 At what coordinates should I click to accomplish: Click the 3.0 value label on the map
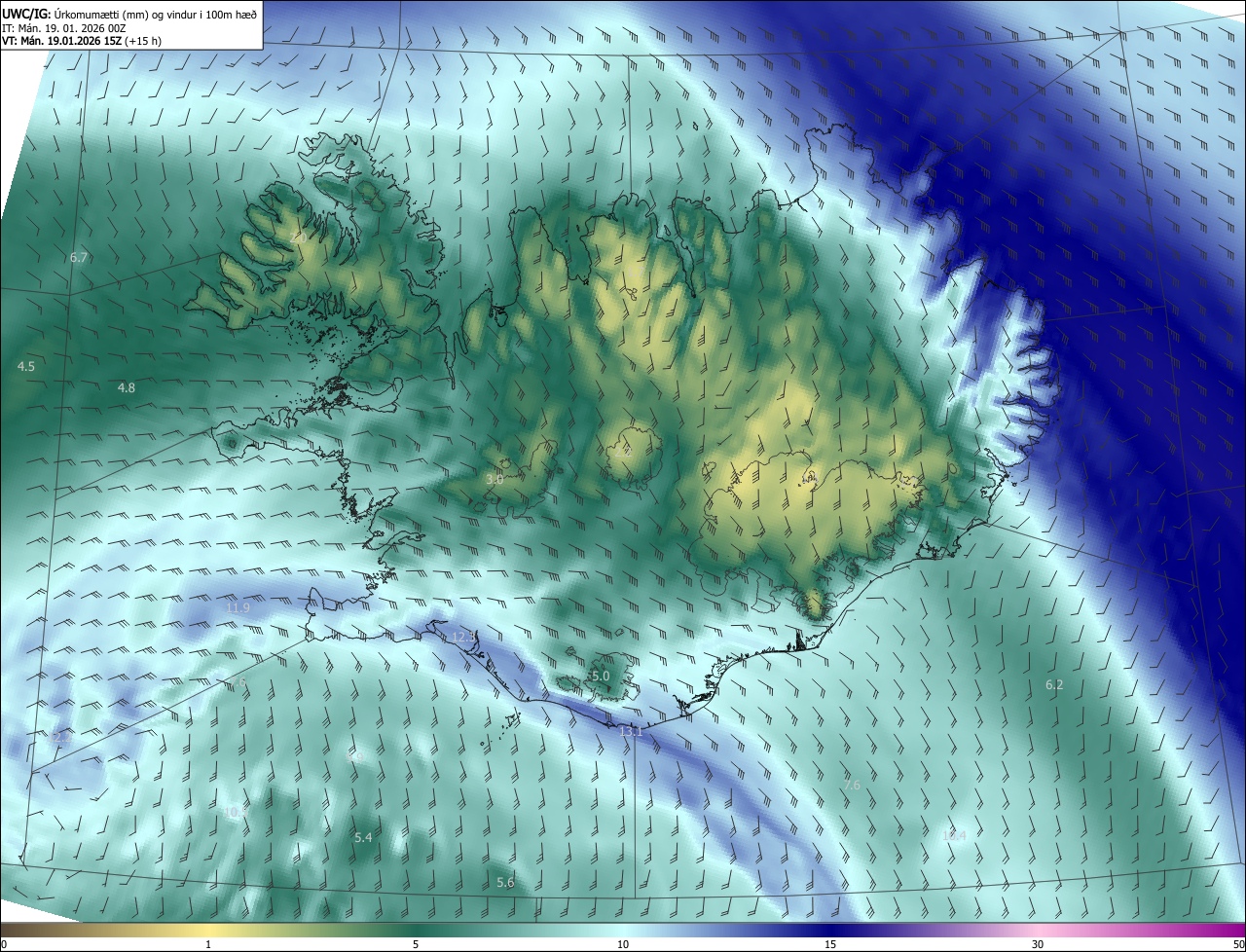coord(495,480)
